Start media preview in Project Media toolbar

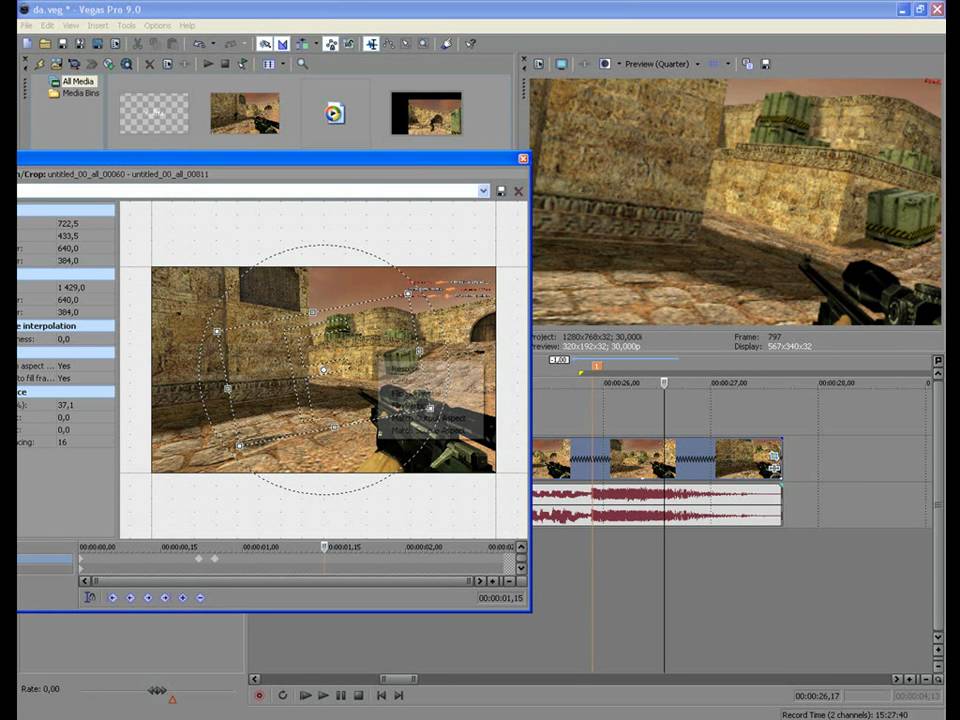[208, 64]
